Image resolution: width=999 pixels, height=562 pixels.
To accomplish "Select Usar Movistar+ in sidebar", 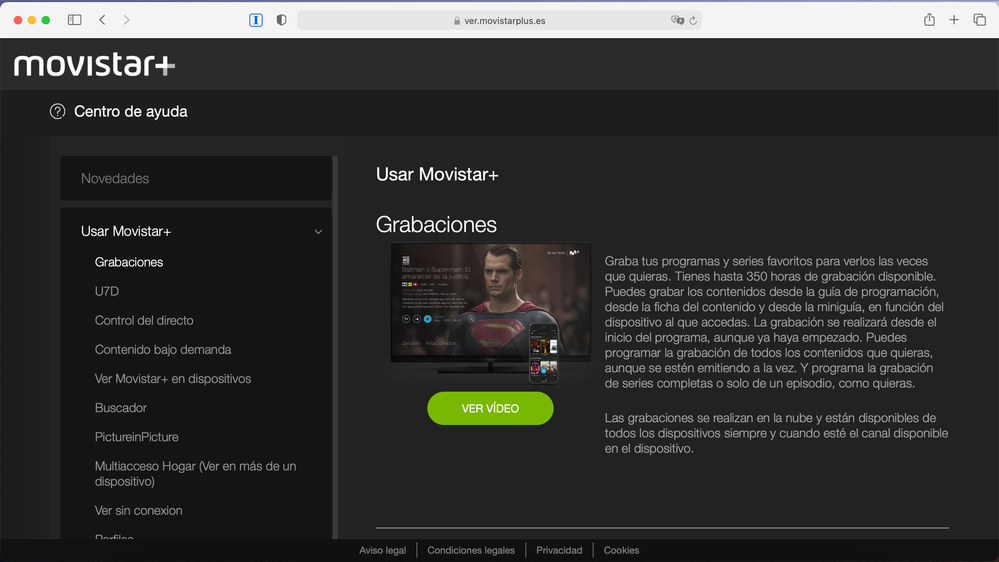I will (126, 231).
